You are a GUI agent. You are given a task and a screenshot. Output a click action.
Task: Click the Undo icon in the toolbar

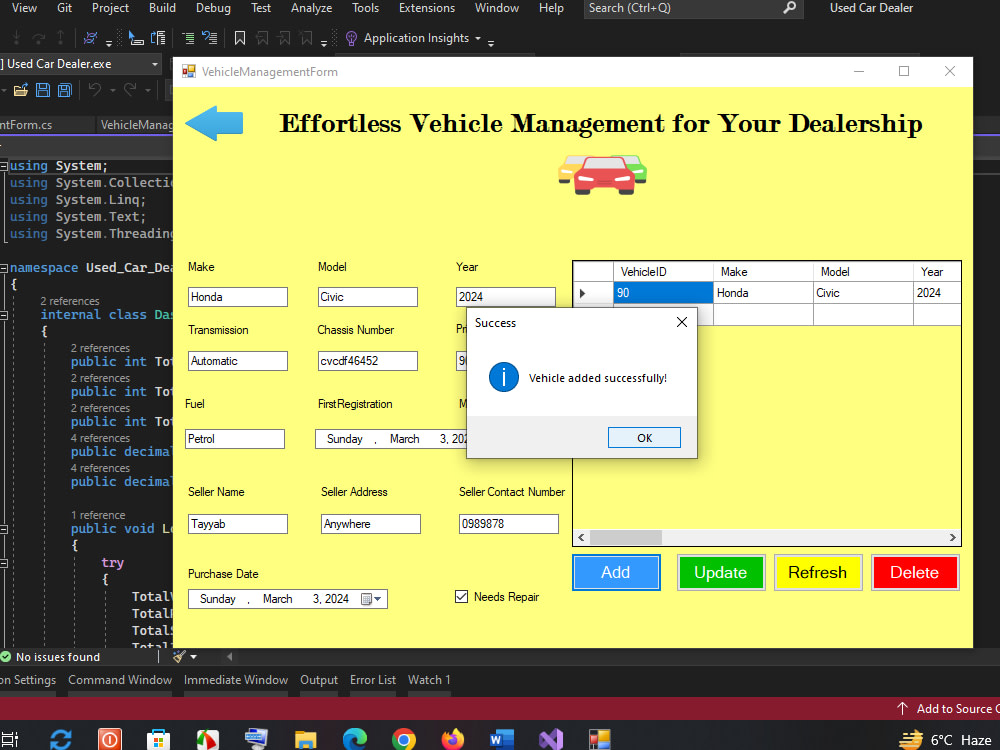click(96, 90)
